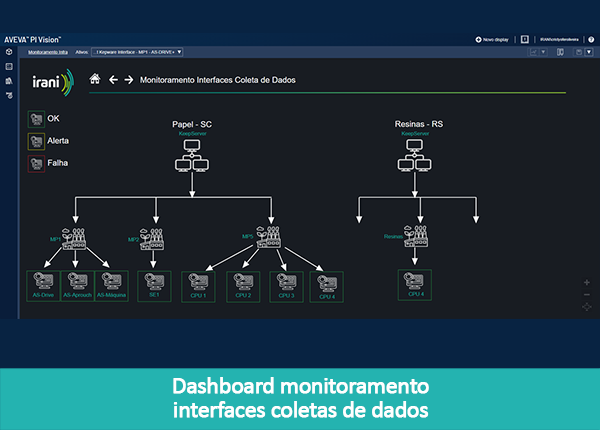
Task: Click the back arrow on dashboard
Action: click(113, 80)
